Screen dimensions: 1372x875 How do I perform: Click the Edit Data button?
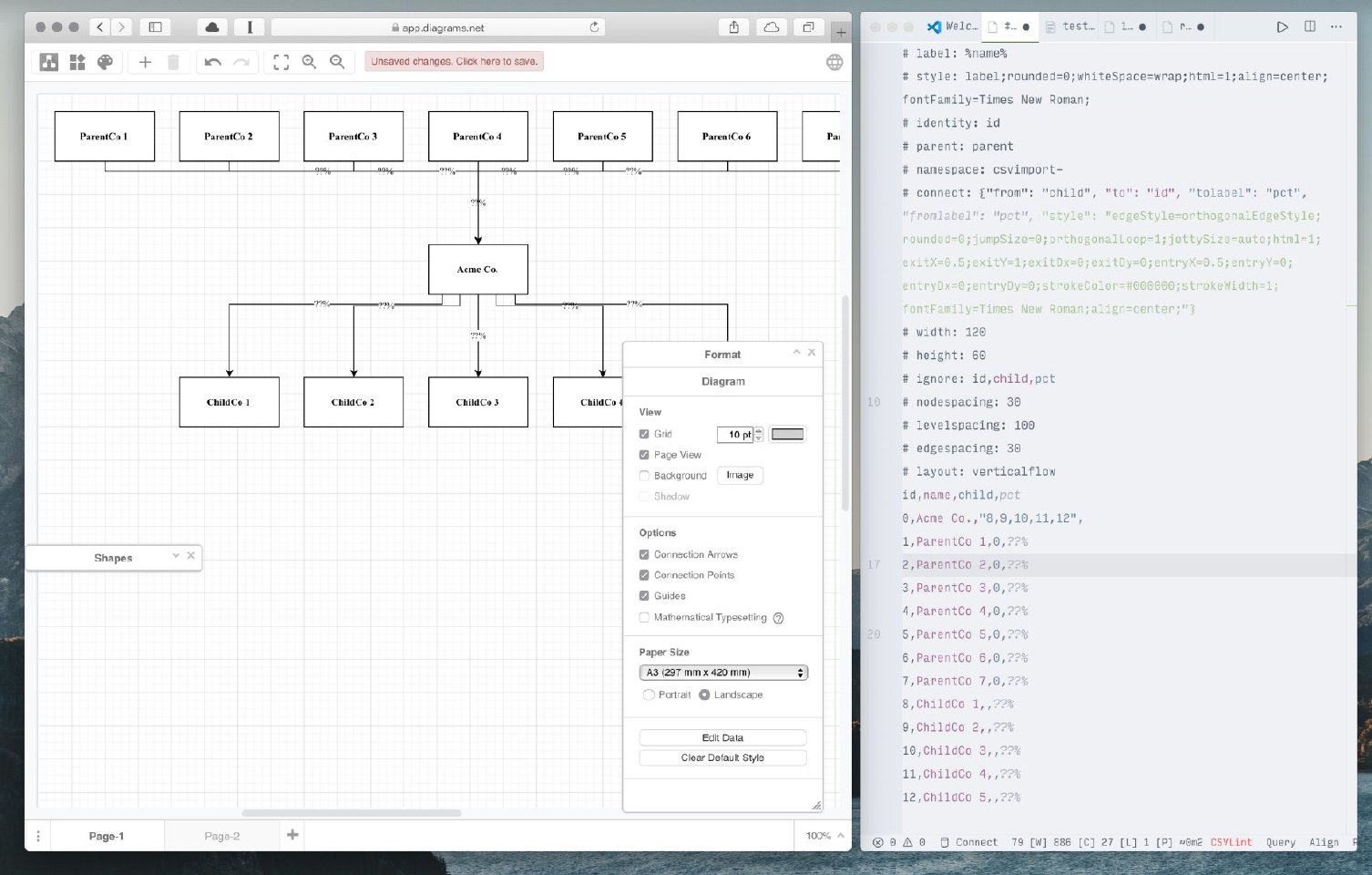click(x=722, y=737)
